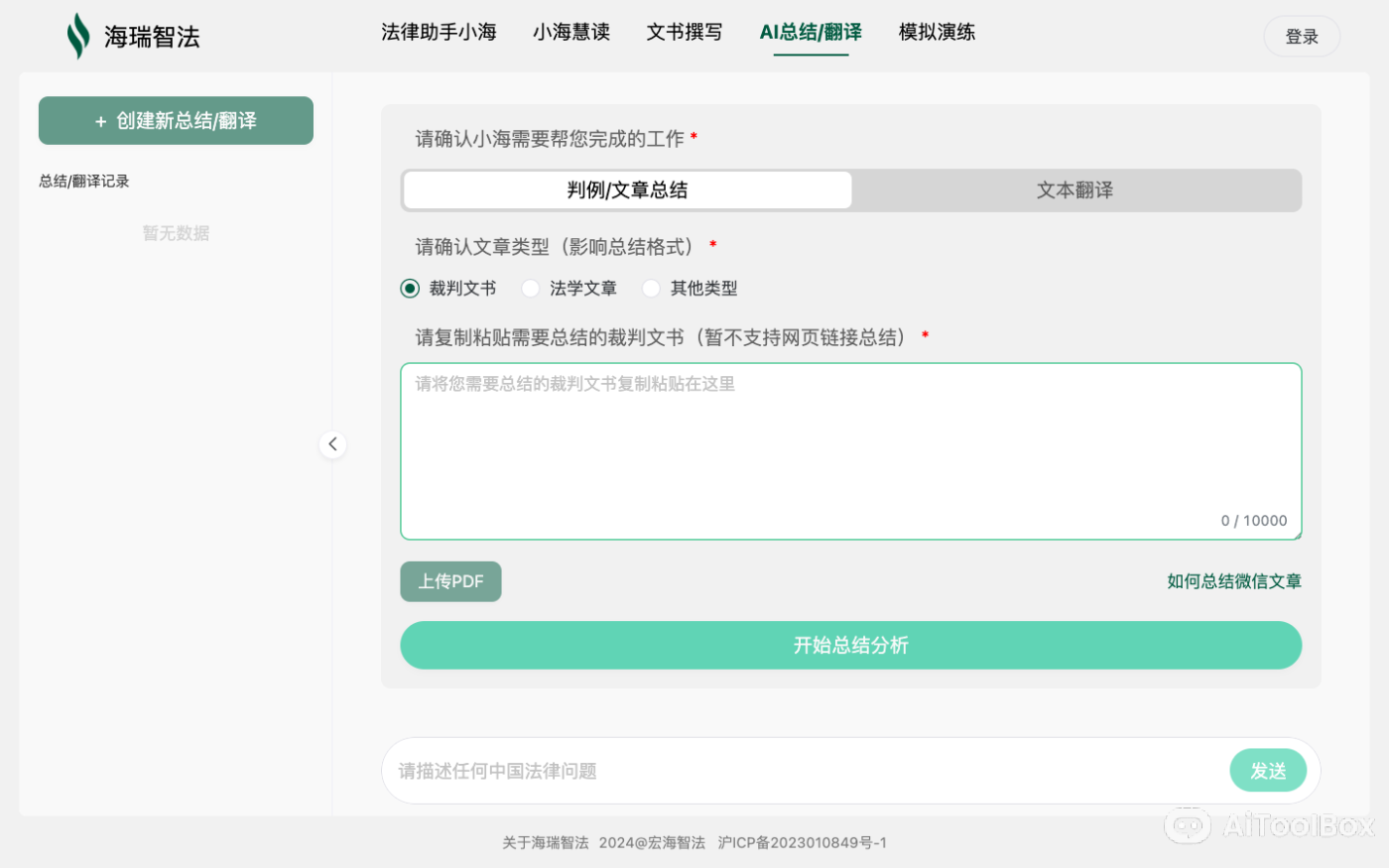The height and width of the screenshot is (868, 1389).
Task: Click the plus icon on 创建新总结/翻译
Action: point(99,121)
